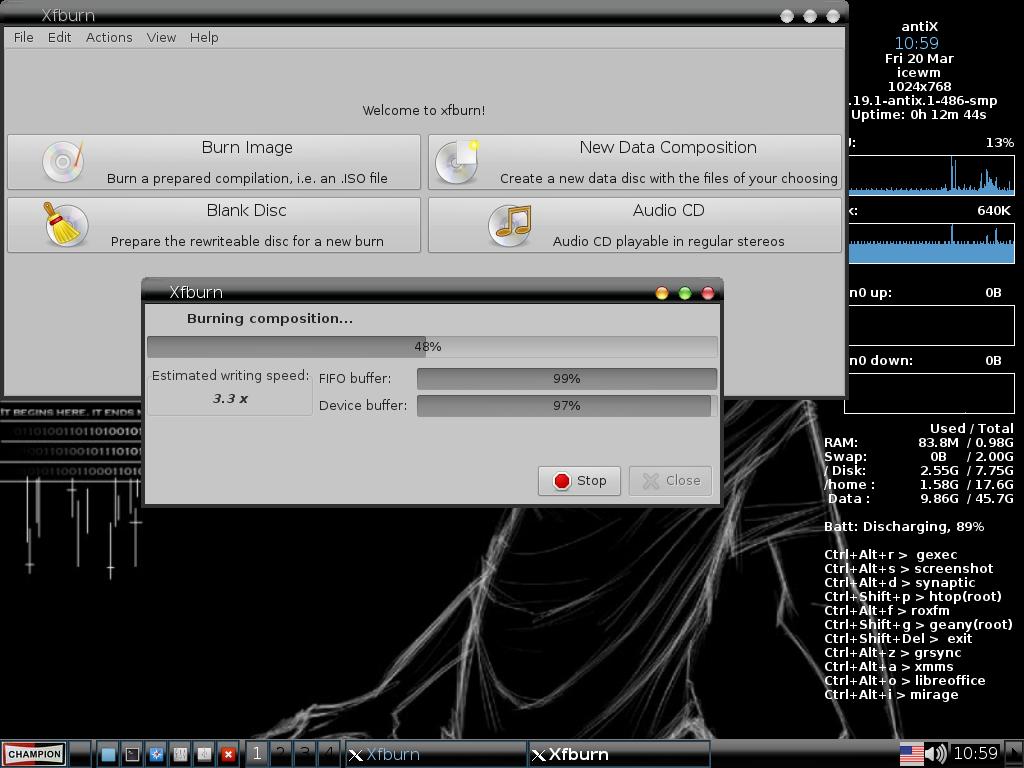This screenshot has height=768, width=1024.
Task: Click the US flag keyboard layout icon
Action: tap(912, 754)
